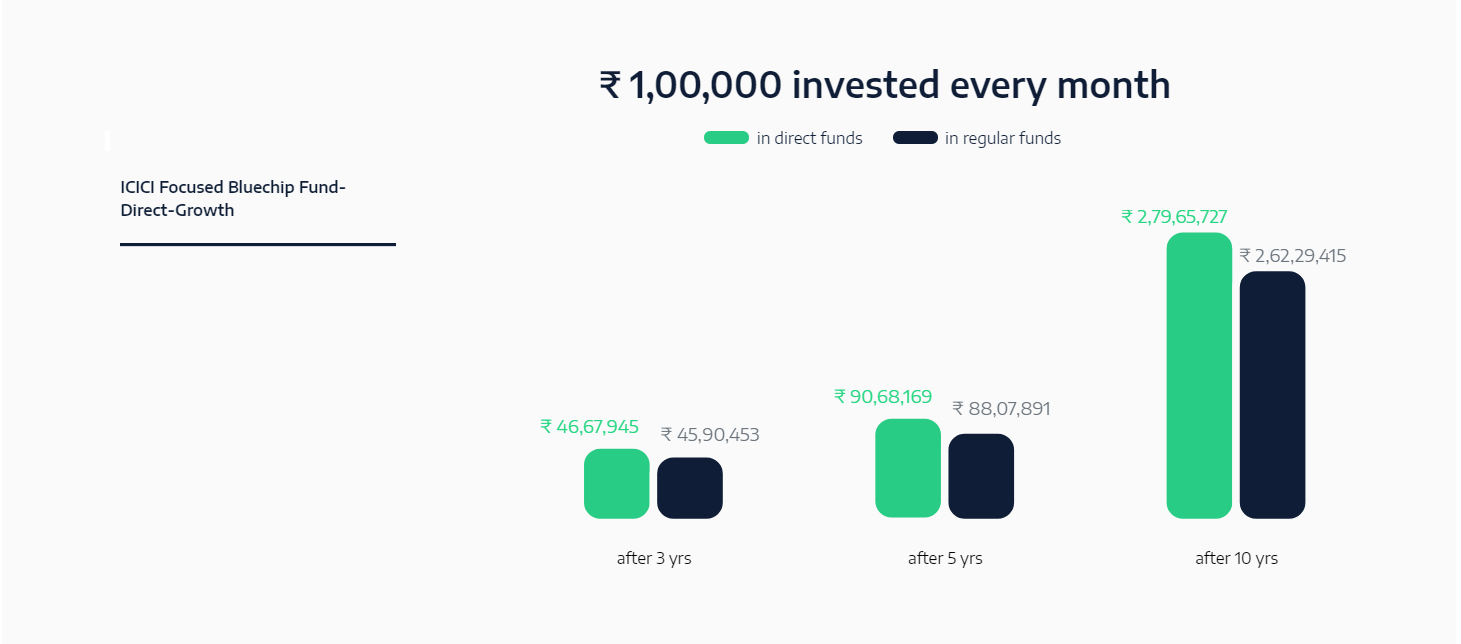
Task: Click the tall green 10 years bar
Action: [1199, 376]
